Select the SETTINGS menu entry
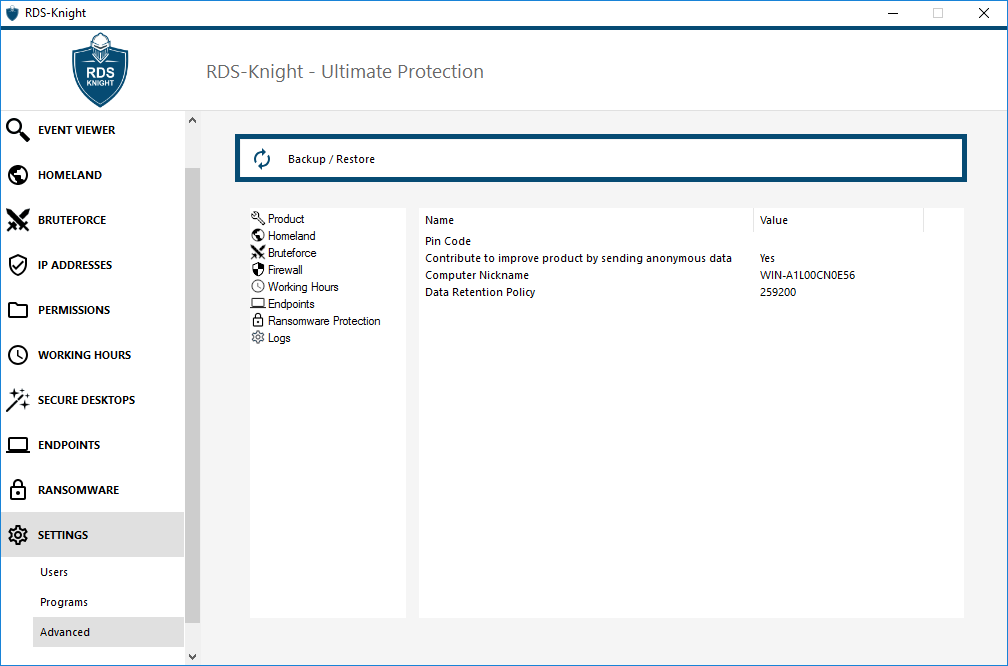The image size is (1008, 666). [93, 535]
